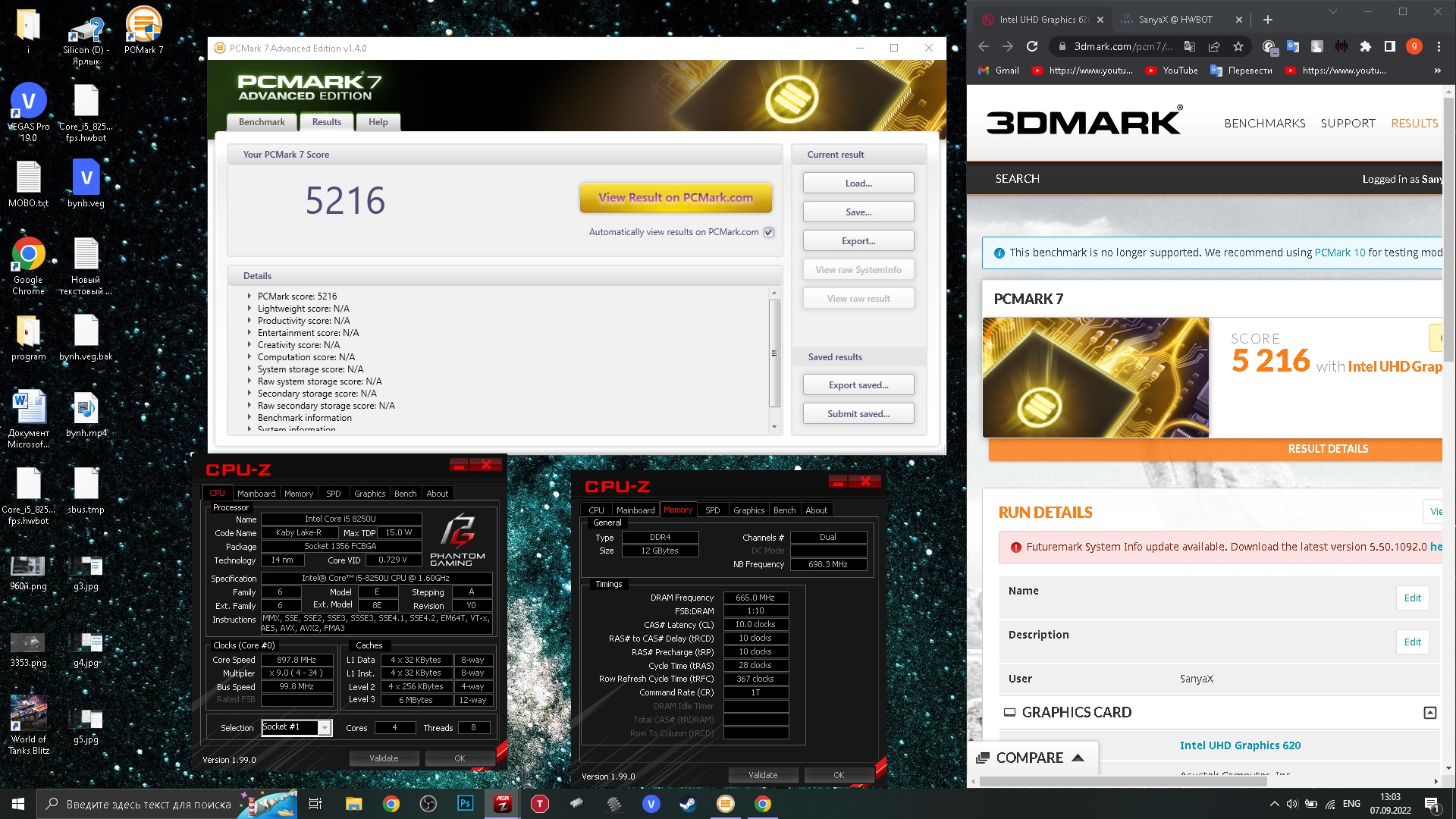This screenshot has height=819, width=1456.
Task: Click the Windows Start button
Action: tap(18, 804)
